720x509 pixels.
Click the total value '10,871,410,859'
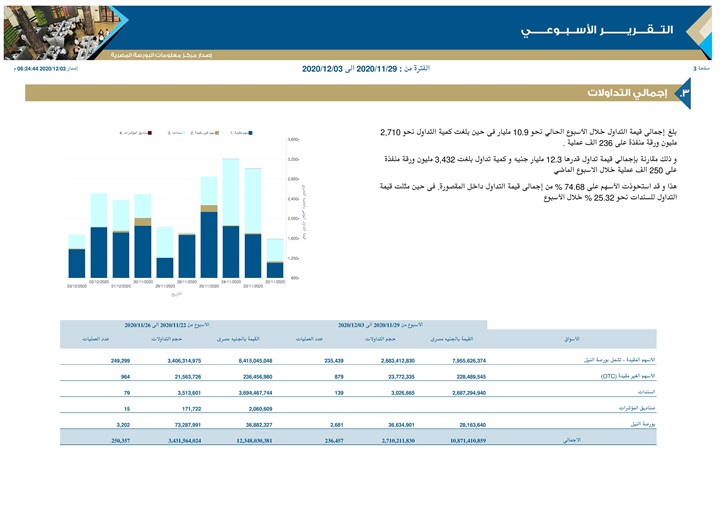tap(468, 441)
